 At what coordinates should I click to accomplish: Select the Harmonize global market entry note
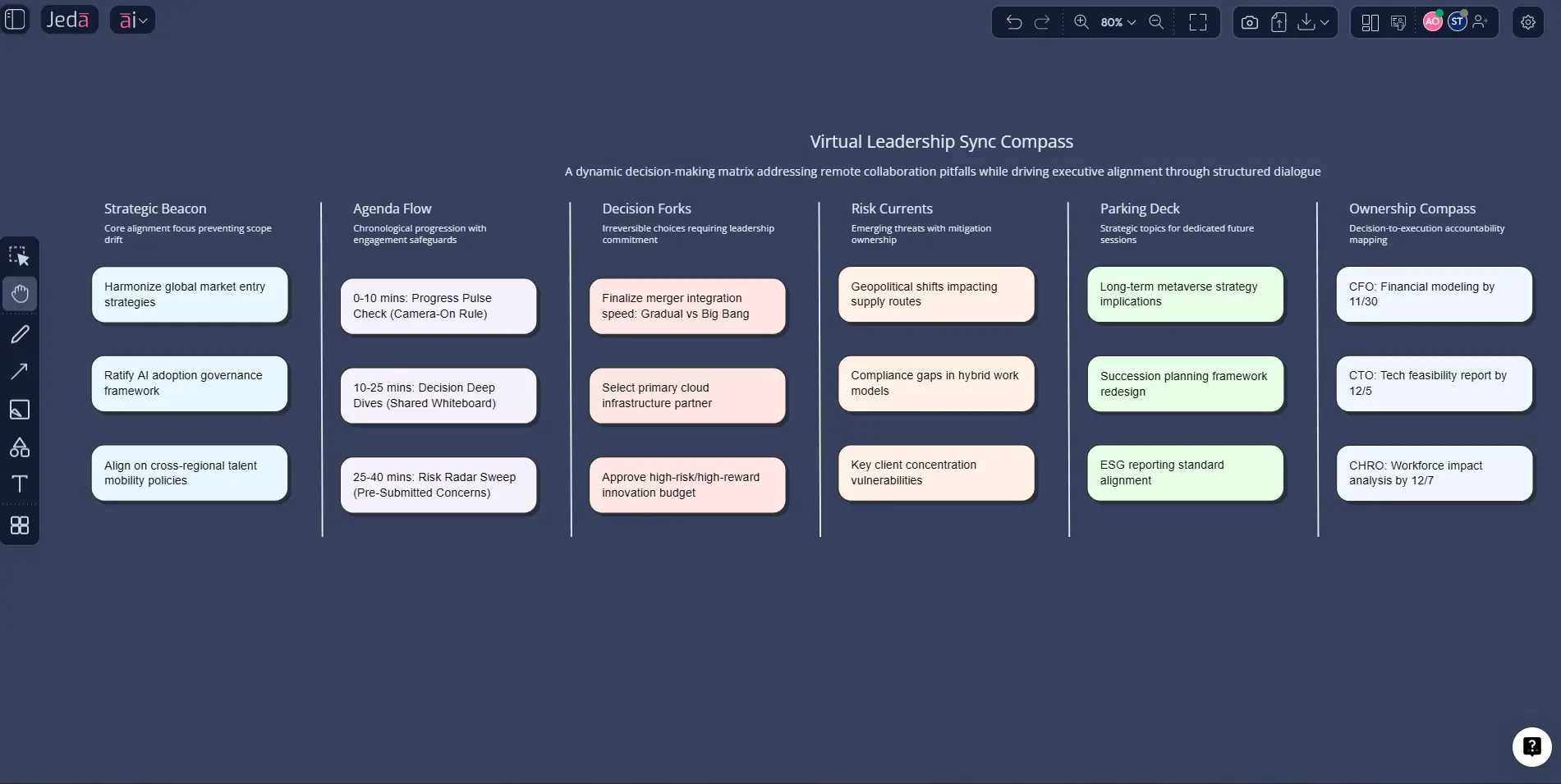pyautogui.click(x=190, y=295)
